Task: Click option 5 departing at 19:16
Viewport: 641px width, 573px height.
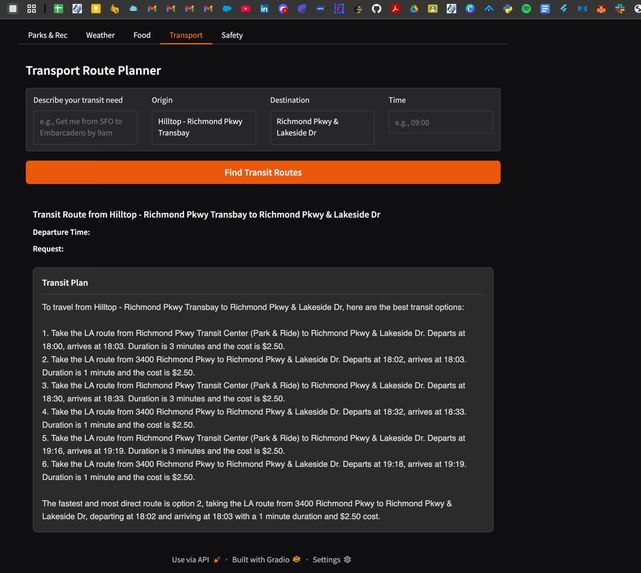Action: [253, 444]
